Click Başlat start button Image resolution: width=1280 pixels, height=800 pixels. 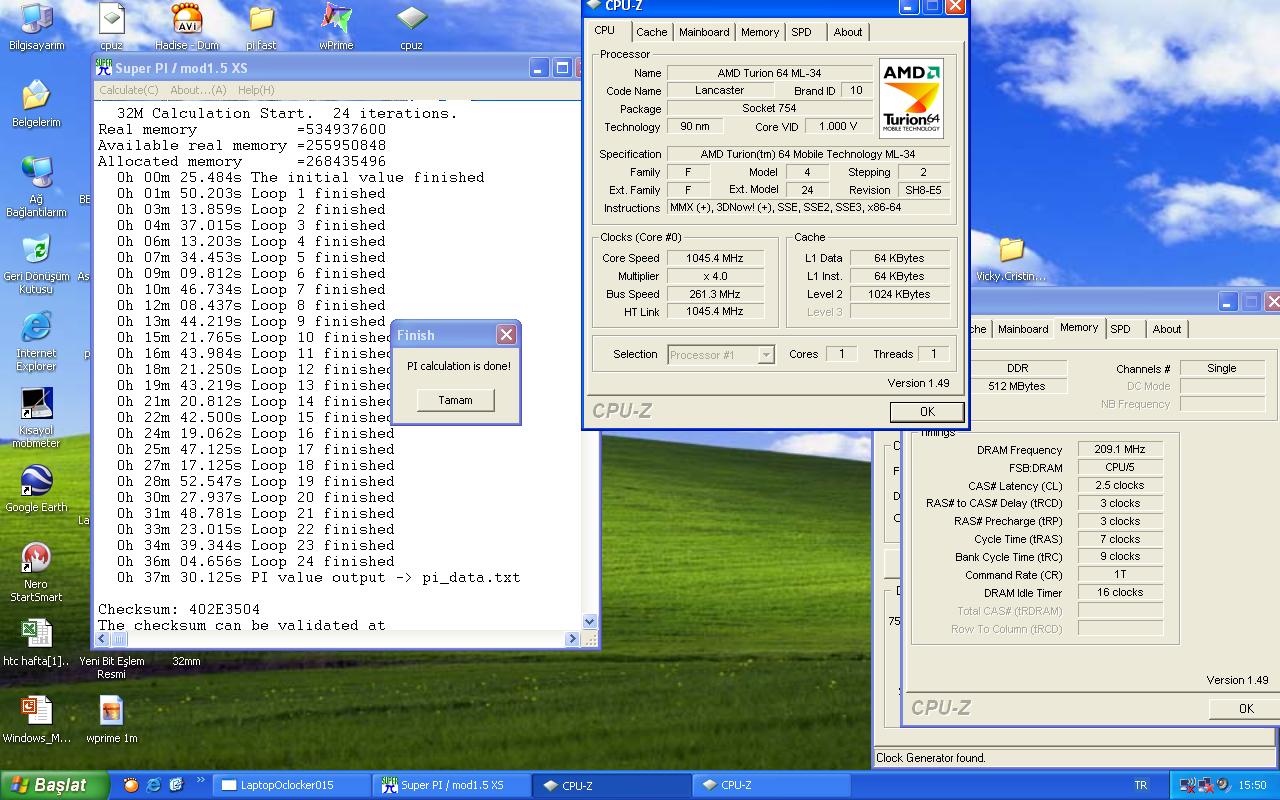click(x=56, y=785)
